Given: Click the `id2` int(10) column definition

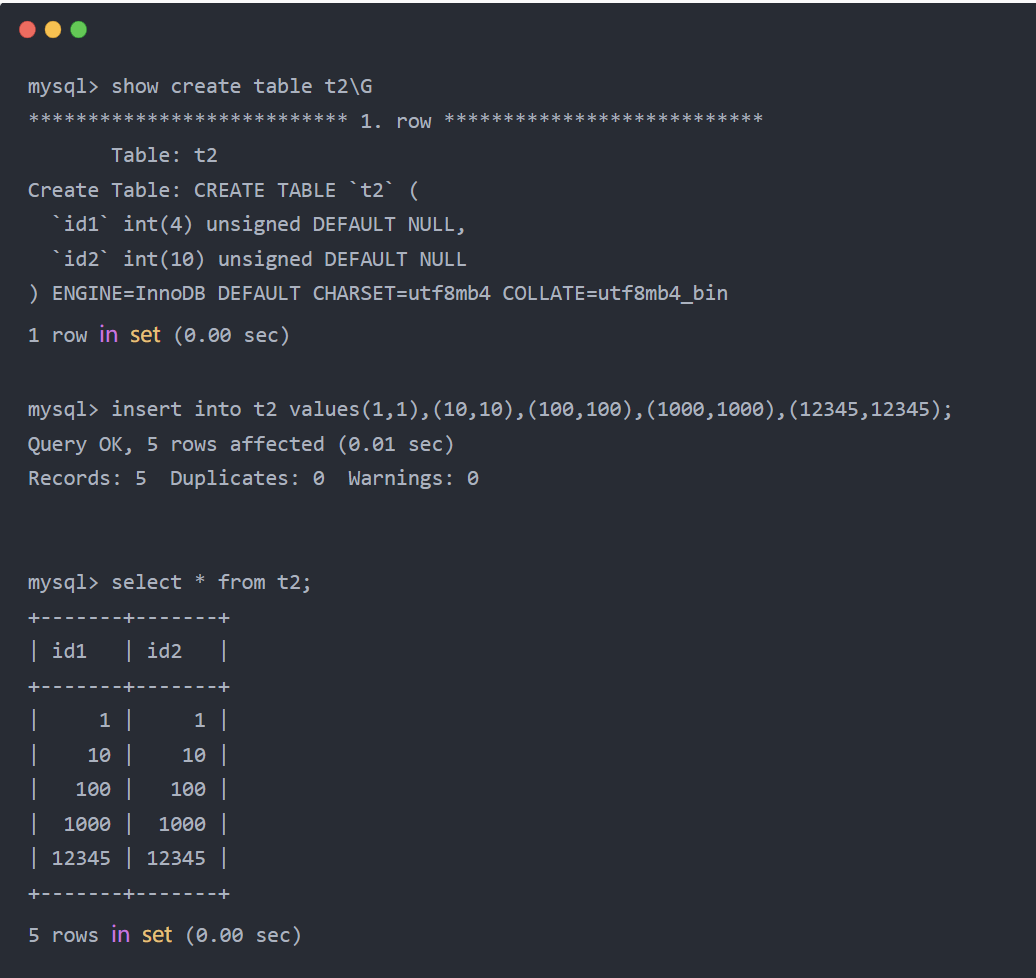Looking at the screenshot, I should [x=259, y=259].
